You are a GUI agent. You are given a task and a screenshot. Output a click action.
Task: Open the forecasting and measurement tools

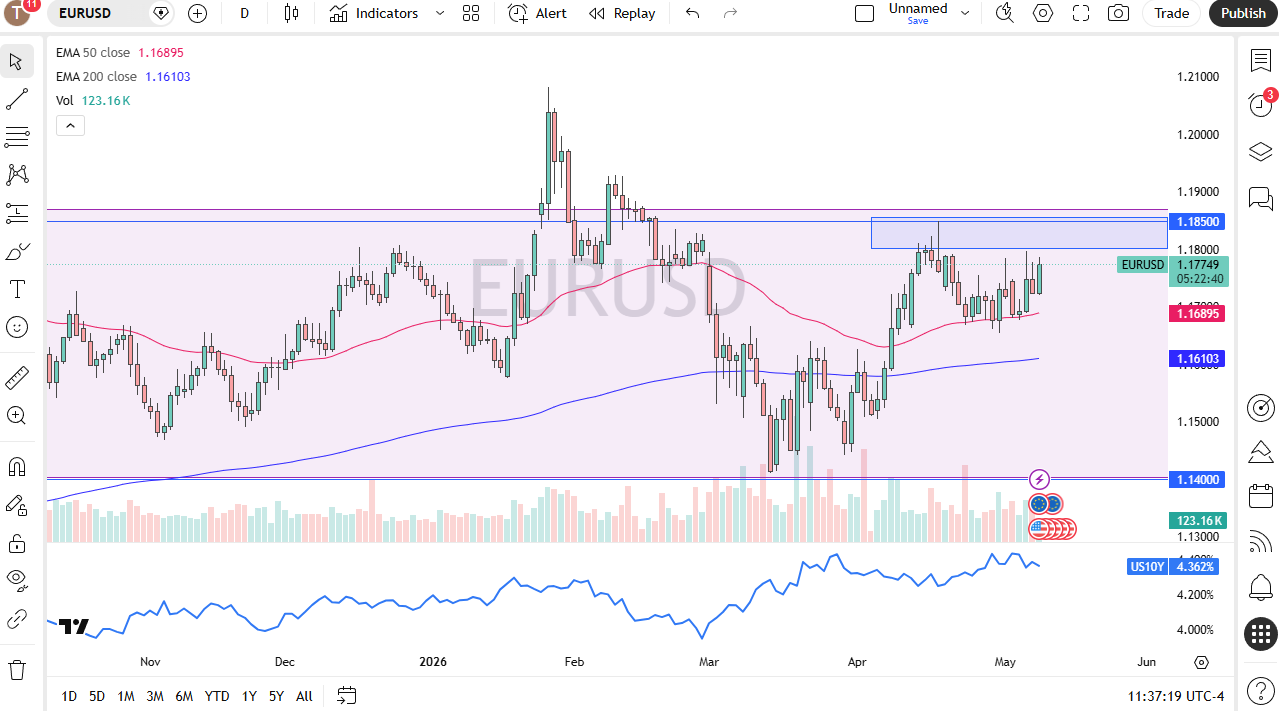pyautogui.click(x=16, y=213)
